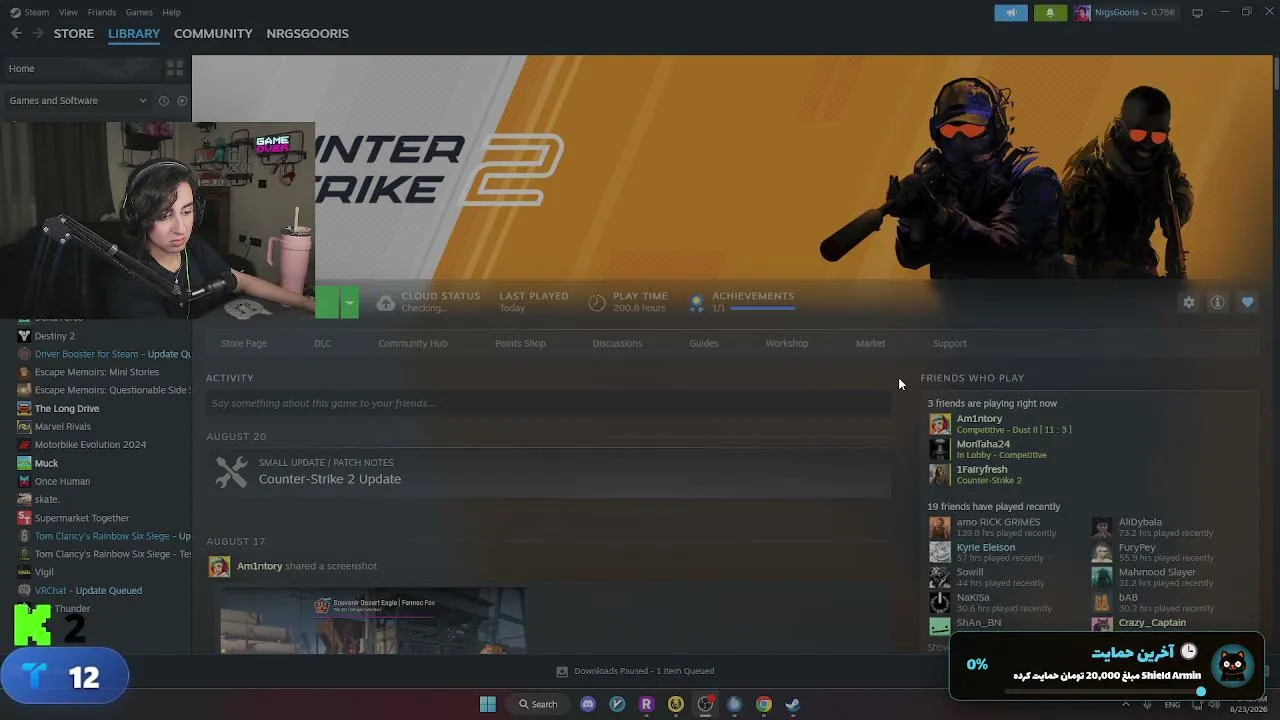Open Discord from the taskbar
This screenshot has width=1280, height=720.
(x=588, y=704)
